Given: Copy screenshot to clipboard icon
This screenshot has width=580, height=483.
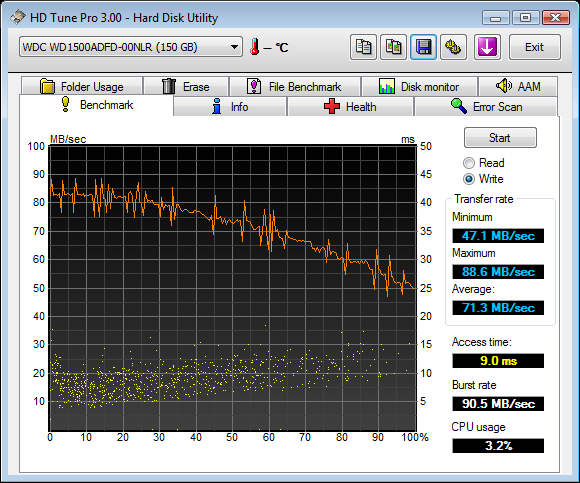Looking at the screenshot, I should point(393,47).
